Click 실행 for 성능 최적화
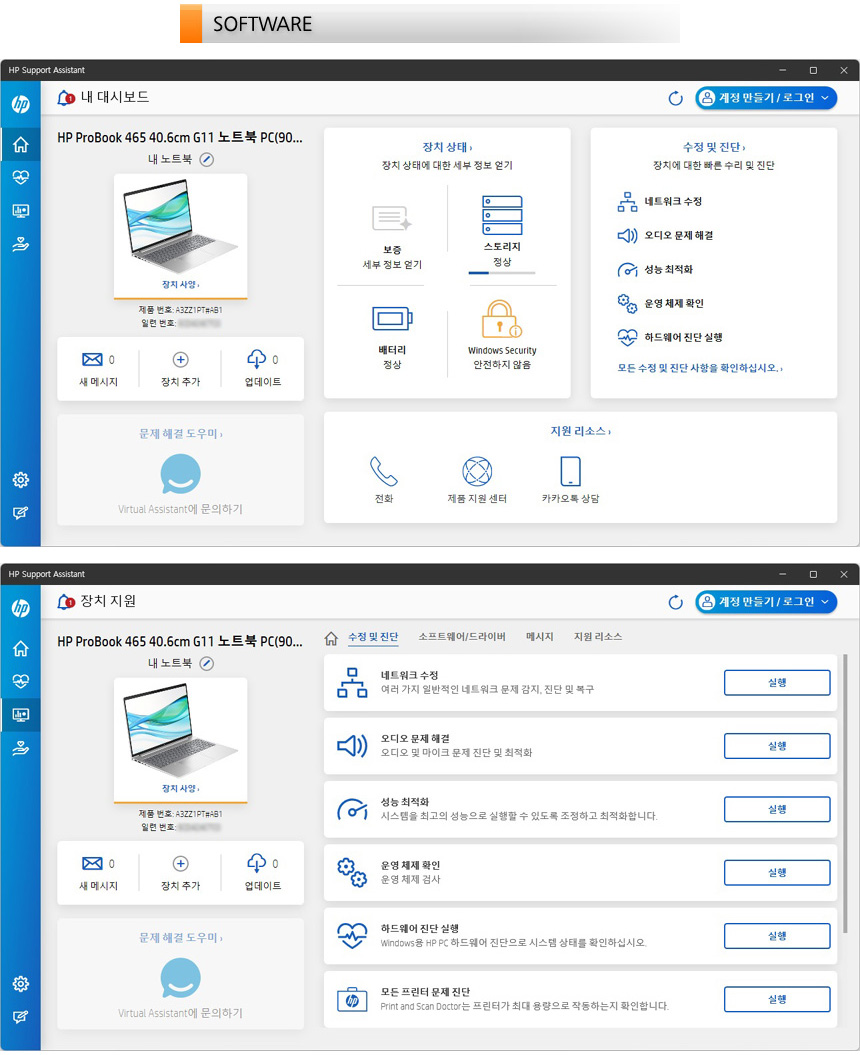Screen dimensions: 860x1055 [777, 809]
